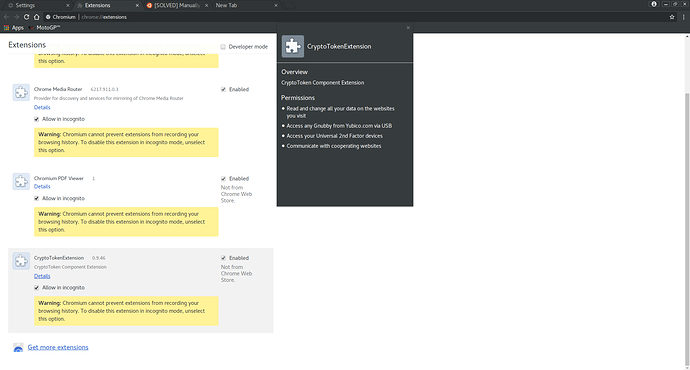Click 'Communicate with cooperating websites' permission

point(334,146)
